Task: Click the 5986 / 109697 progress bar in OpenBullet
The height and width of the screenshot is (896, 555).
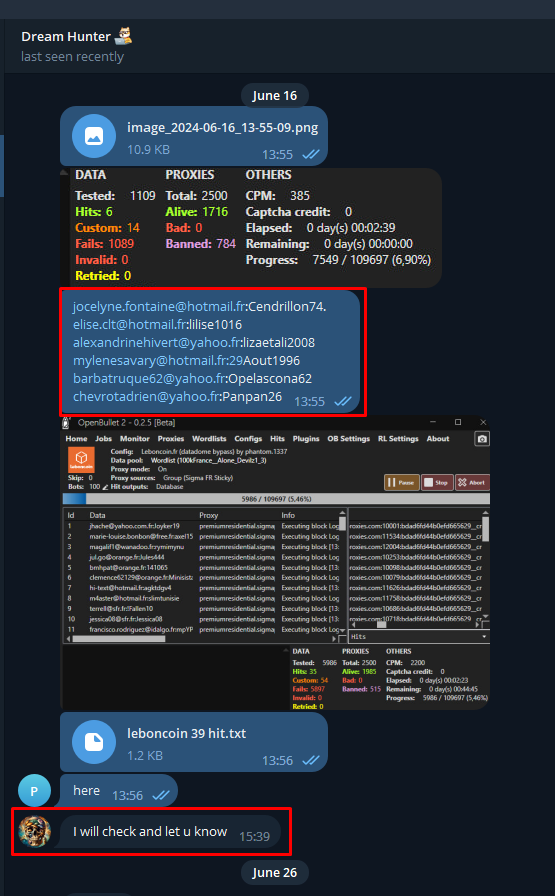Action: (x=276, y=499)
